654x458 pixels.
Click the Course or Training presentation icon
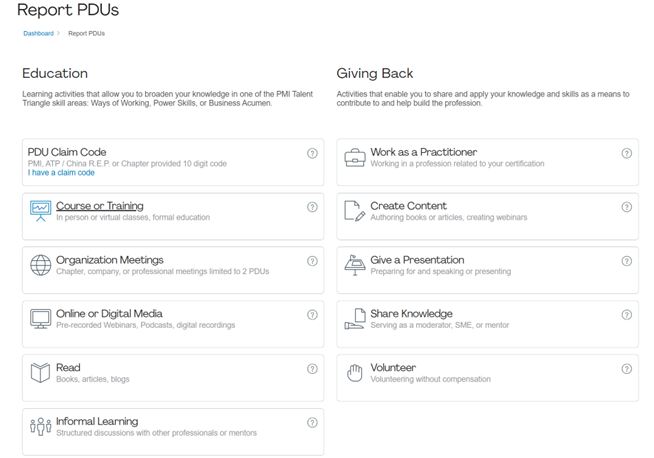pyautogui.click(x=40, y=211)
